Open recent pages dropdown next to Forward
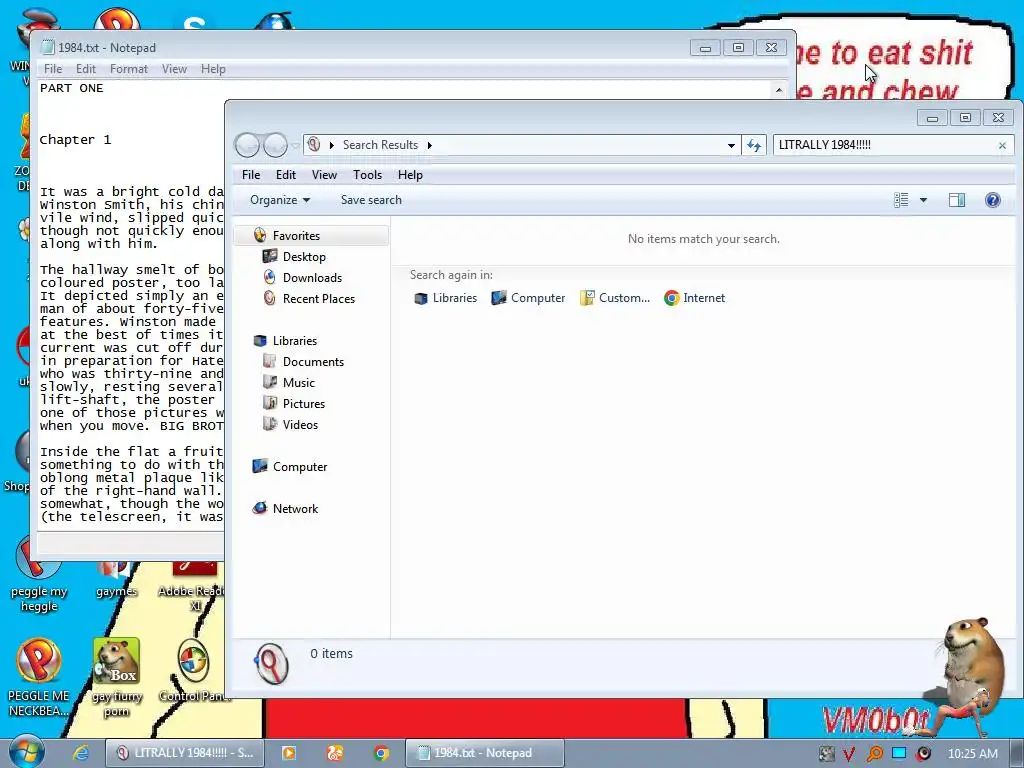This screenshot has width=1024, height=768. point(295,145)
